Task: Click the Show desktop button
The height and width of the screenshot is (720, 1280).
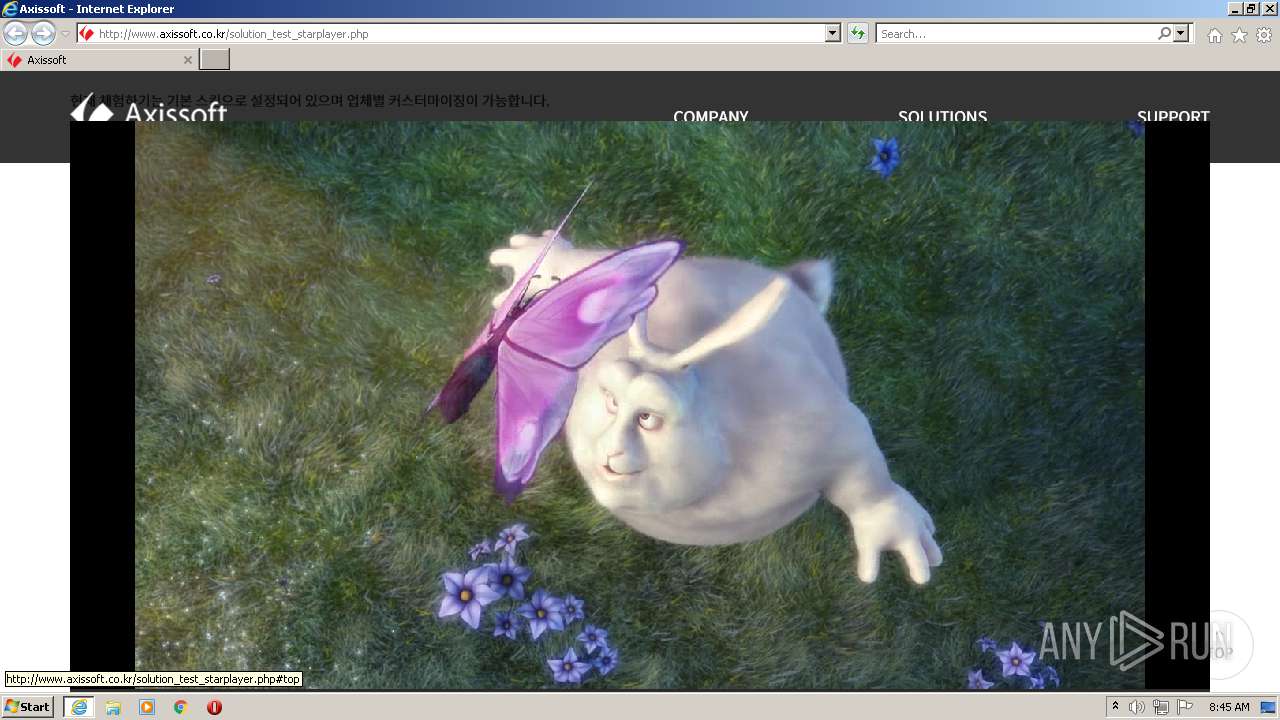Action: (1270, 707)
